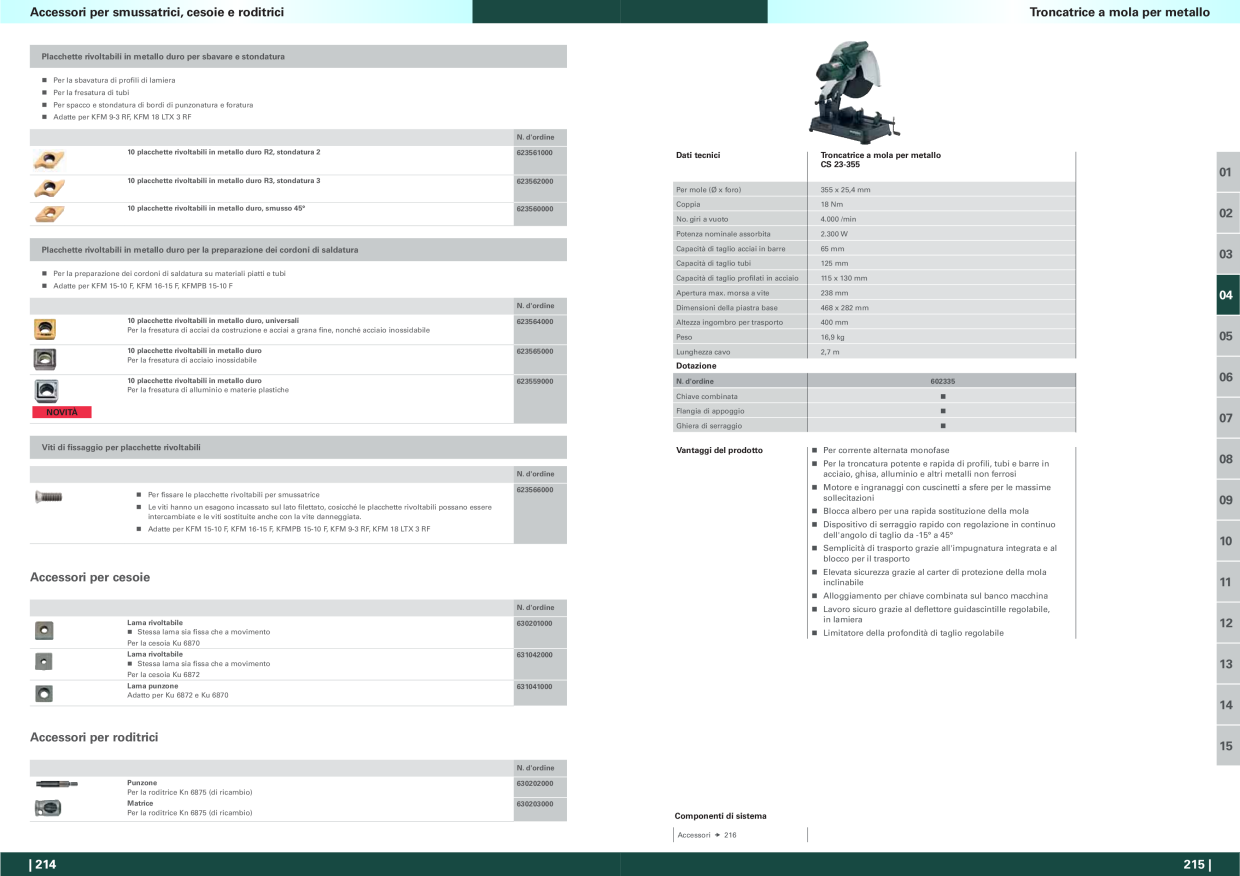Open chapter tab 03
1240x876 pixels.
pos(1227,254)
